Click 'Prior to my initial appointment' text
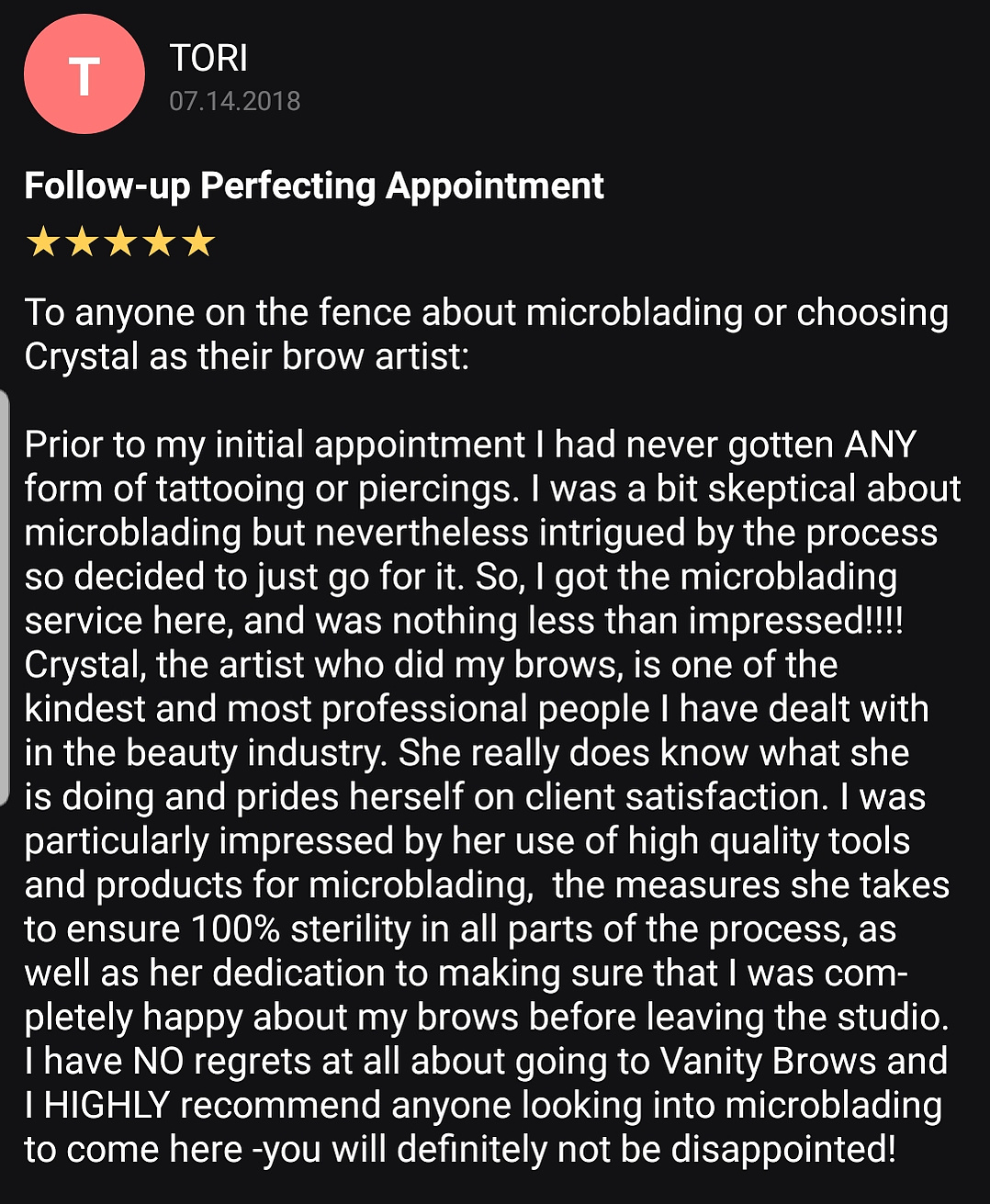 (275, 445)
